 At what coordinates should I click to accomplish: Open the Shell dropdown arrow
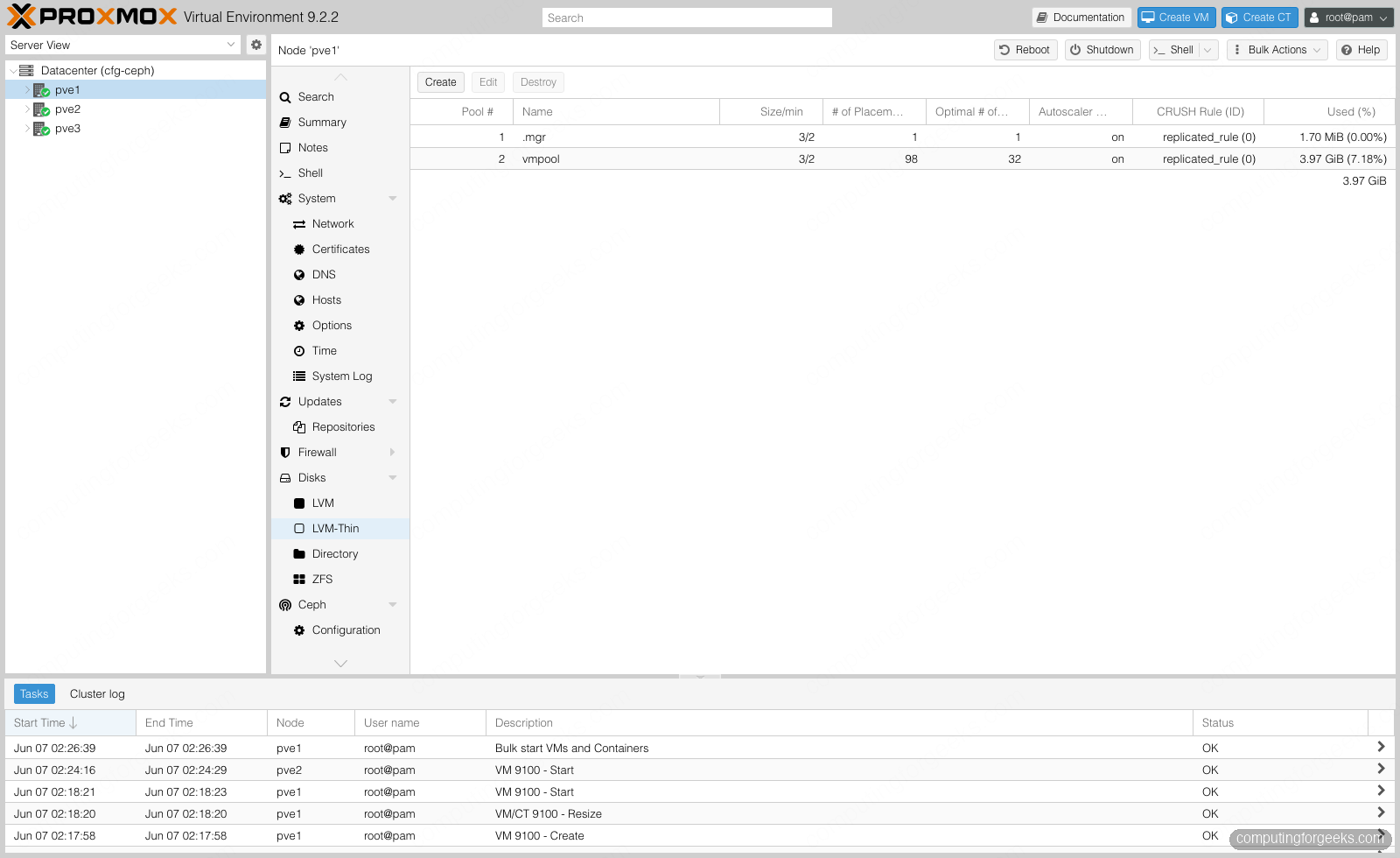(x=1208, y=50)
